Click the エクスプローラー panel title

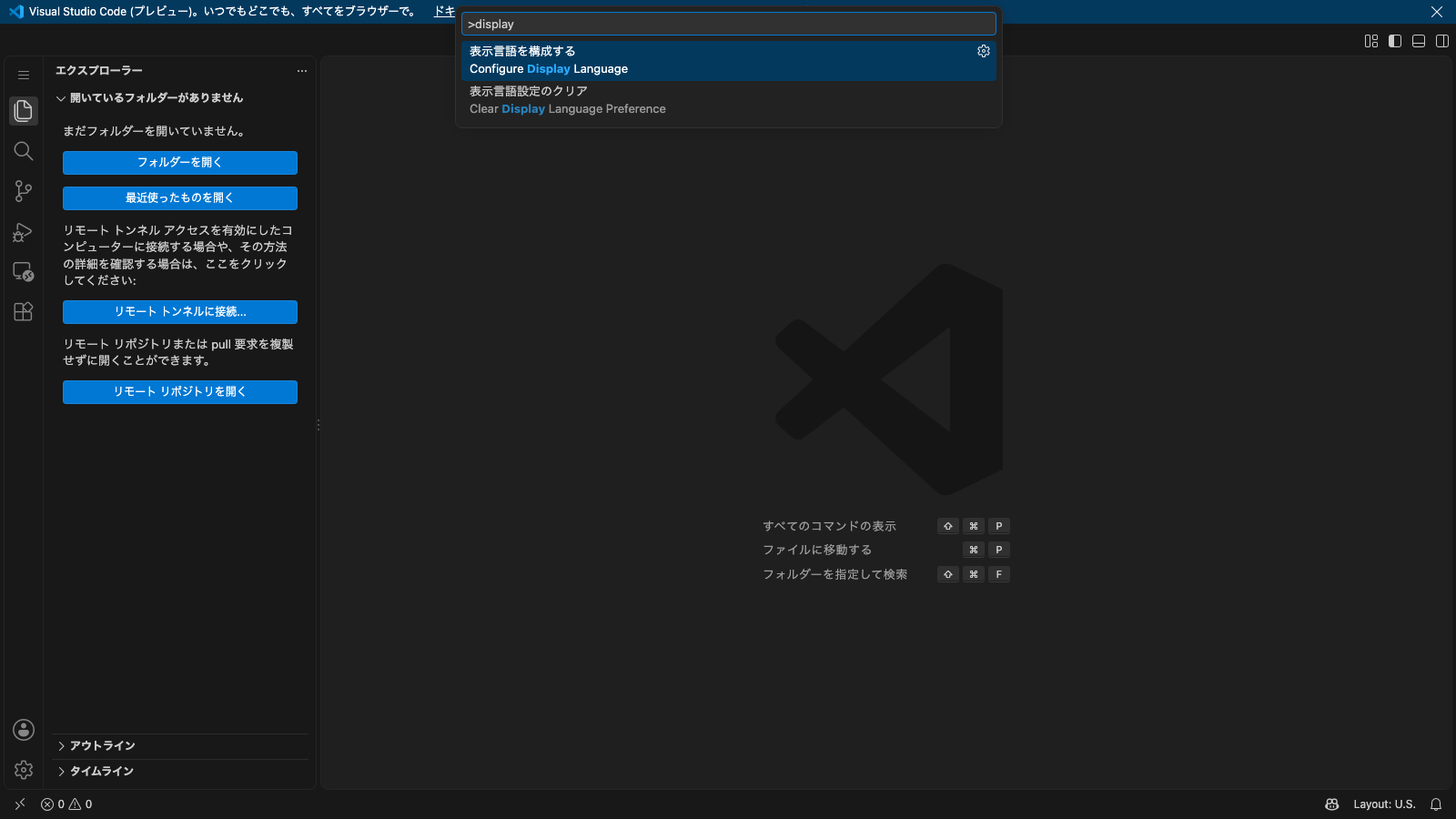click(99, 71)
